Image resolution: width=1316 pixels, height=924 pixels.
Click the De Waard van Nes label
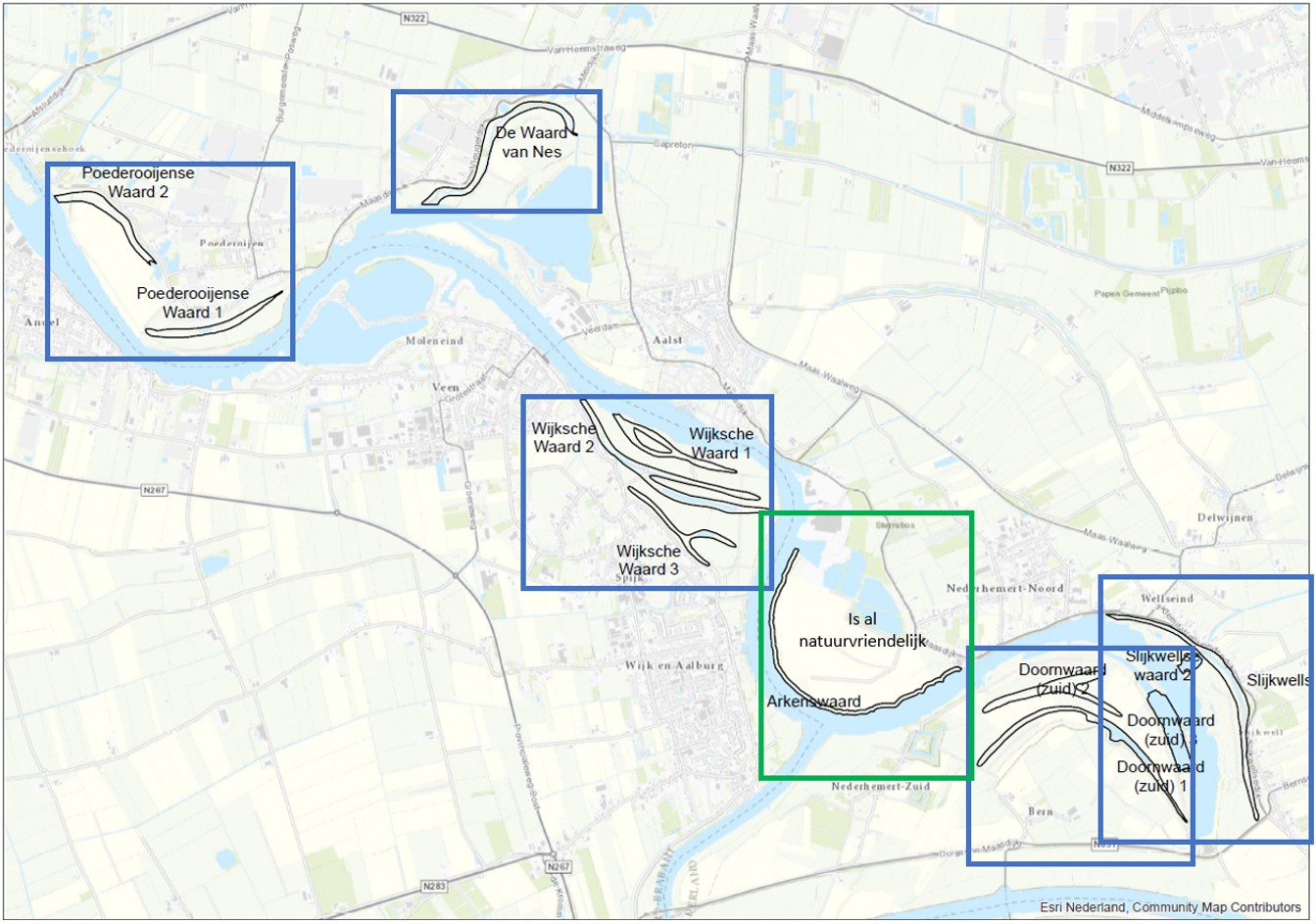[531, 142]
